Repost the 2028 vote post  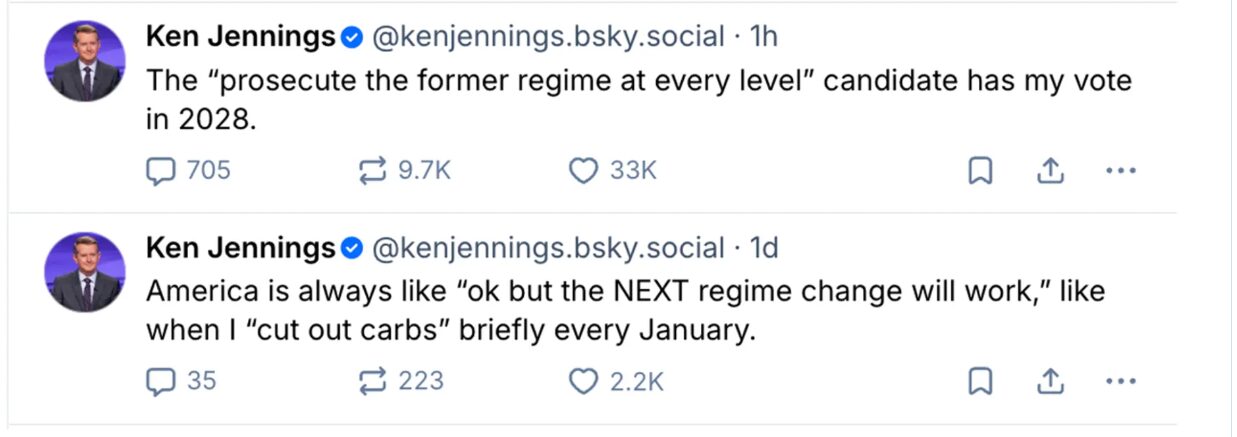tap(372, 172)
